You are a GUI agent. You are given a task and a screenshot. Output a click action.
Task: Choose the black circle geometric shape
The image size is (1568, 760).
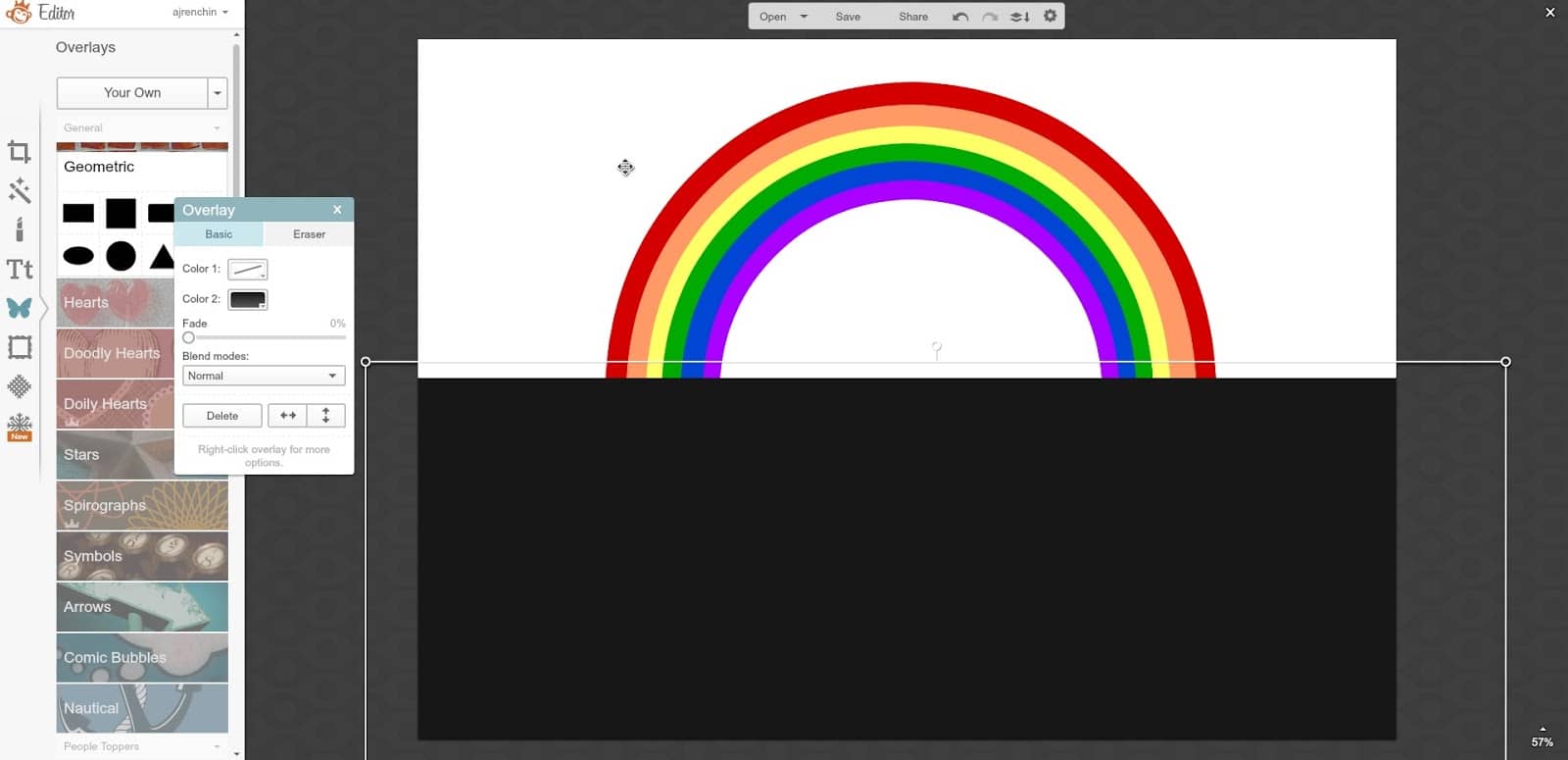pyautogui.click(x=121, y=256)
